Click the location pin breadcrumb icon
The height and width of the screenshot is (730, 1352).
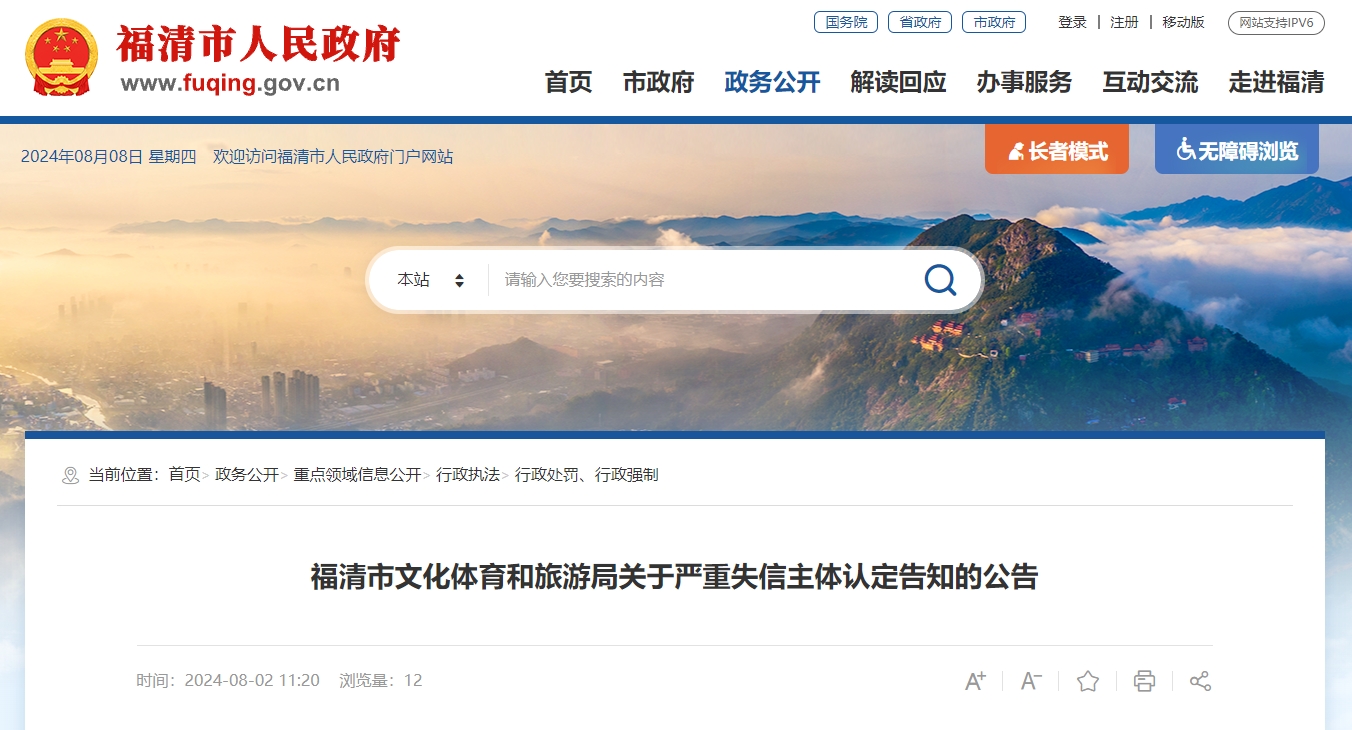(x=70, y=475)
